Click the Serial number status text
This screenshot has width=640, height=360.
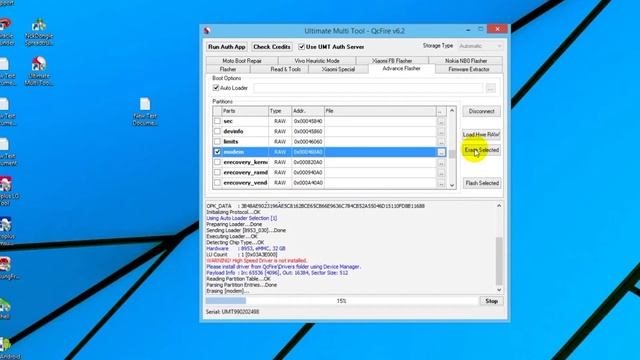tap(232, 312)
